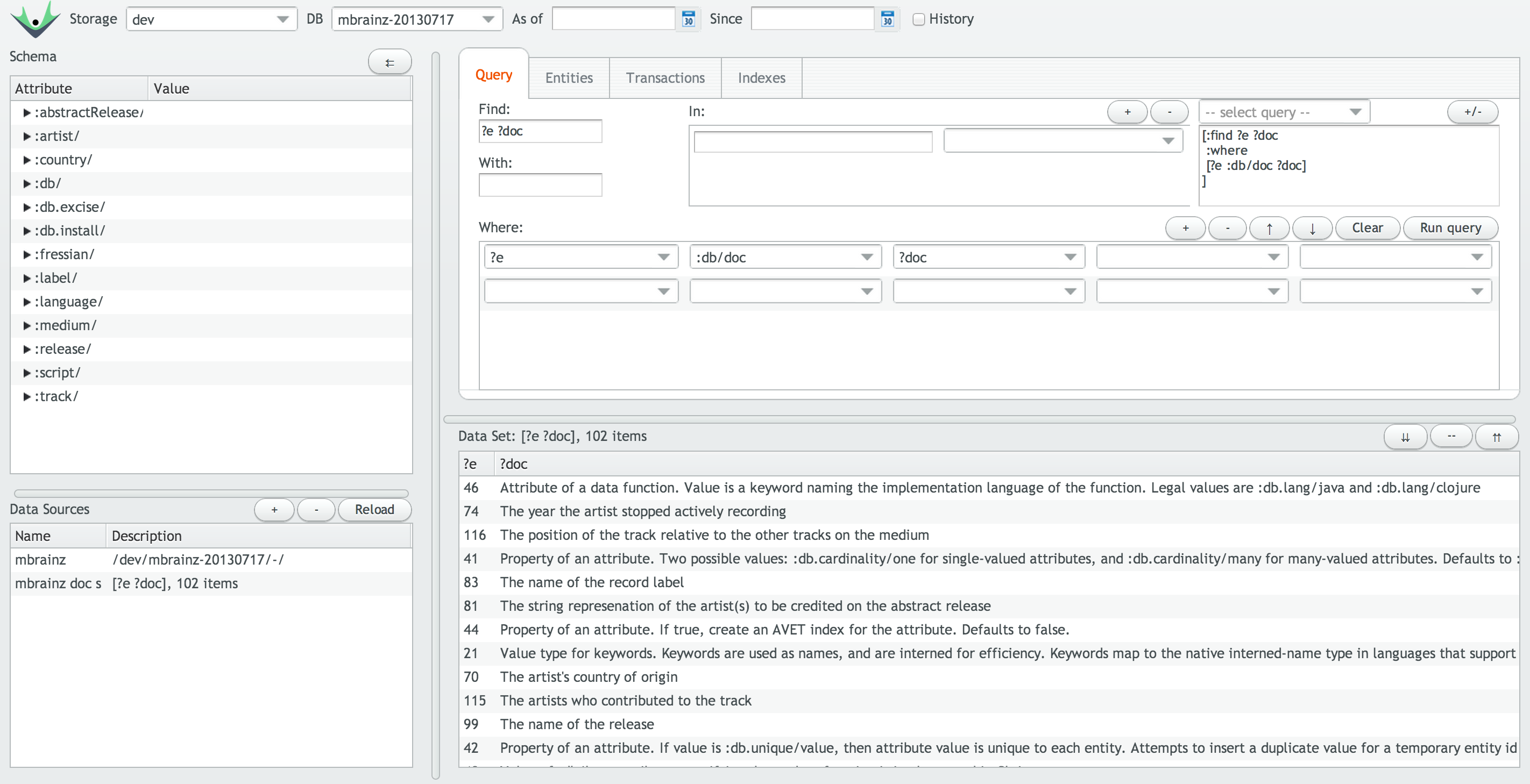Move the Where clause down with the down arrow

(1312, 228)
